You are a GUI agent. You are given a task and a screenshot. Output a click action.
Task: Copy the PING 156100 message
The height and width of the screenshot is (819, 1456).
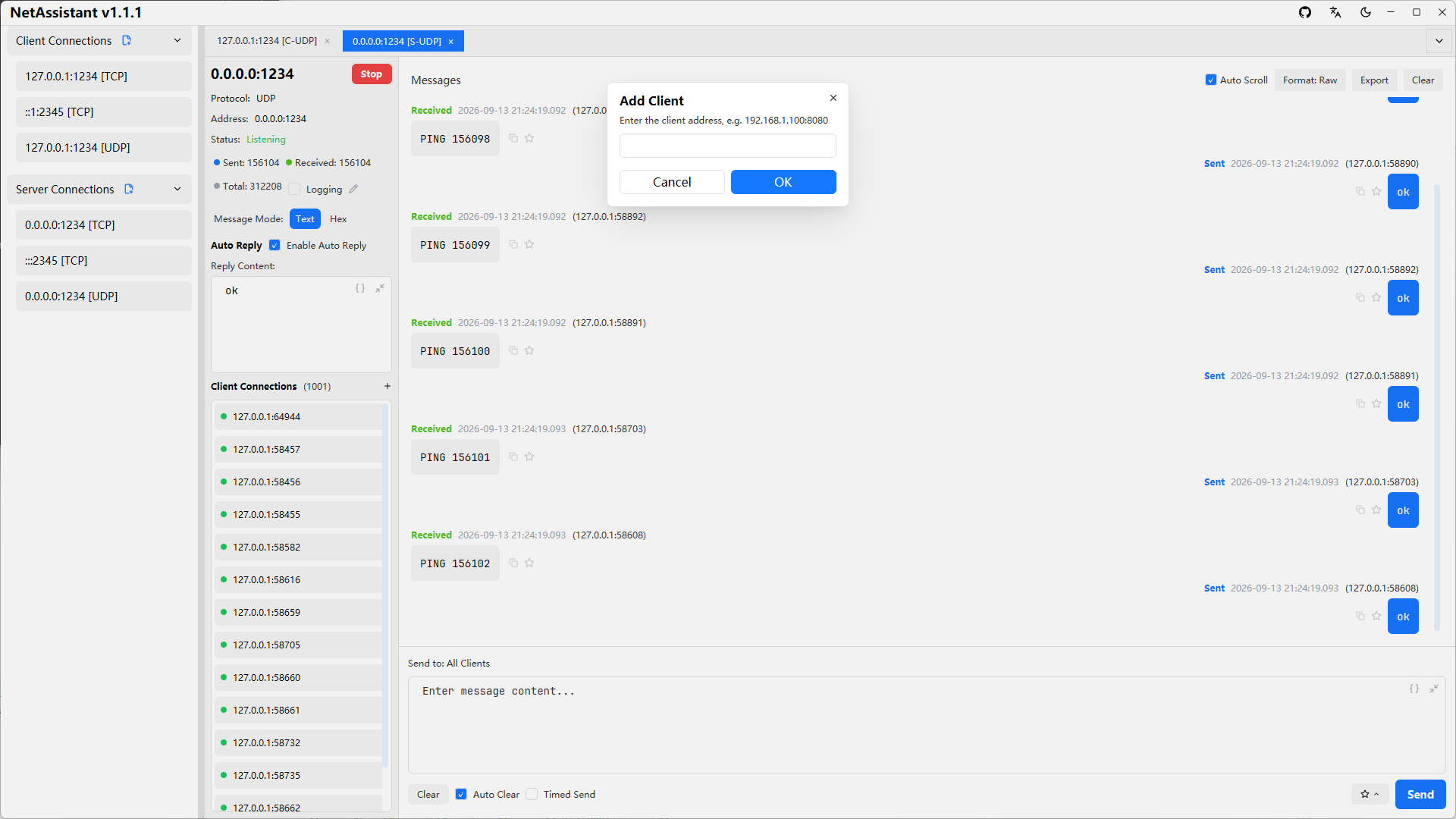(513, 350)
